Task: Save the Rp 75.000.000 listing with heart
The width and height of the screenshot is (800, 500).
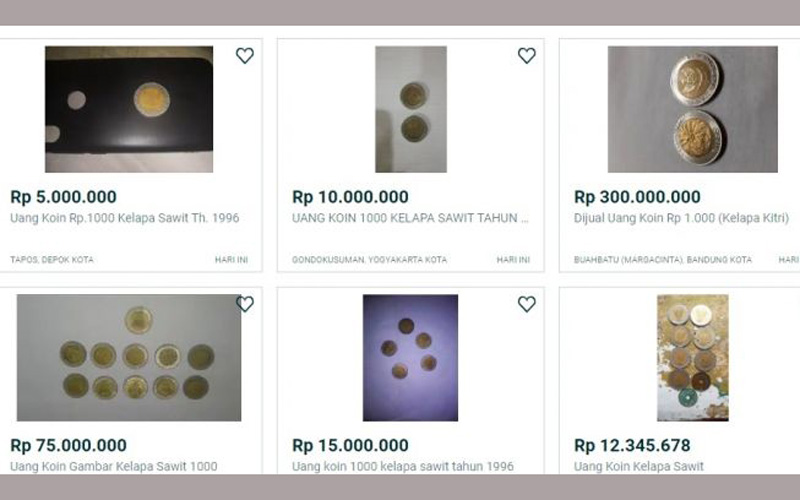Action: (x=245, y=304)
